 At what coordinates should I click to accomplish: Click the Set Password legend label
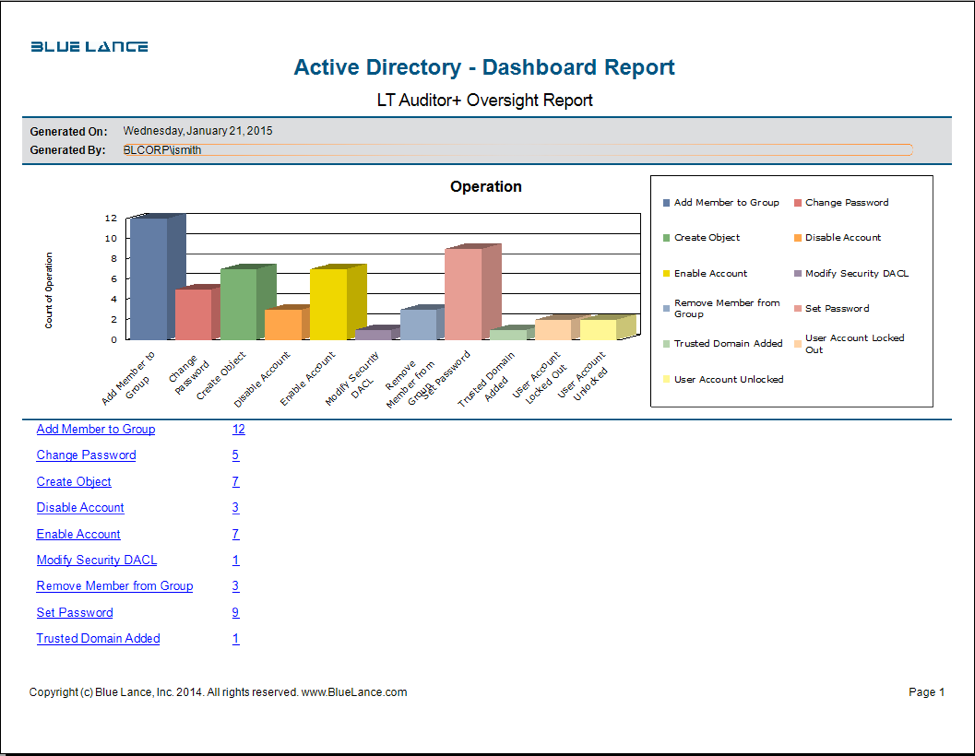[837, 308]
